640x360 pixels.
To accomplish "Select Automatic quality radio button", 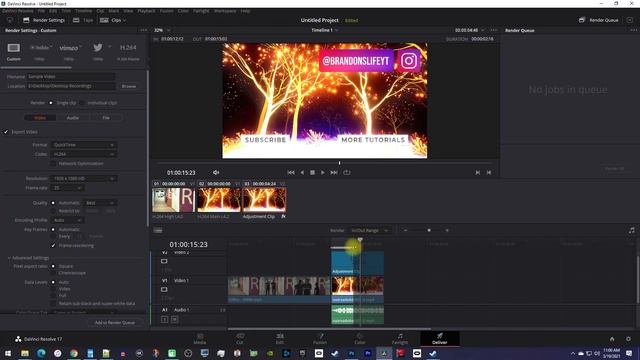I will pos(53,203).
